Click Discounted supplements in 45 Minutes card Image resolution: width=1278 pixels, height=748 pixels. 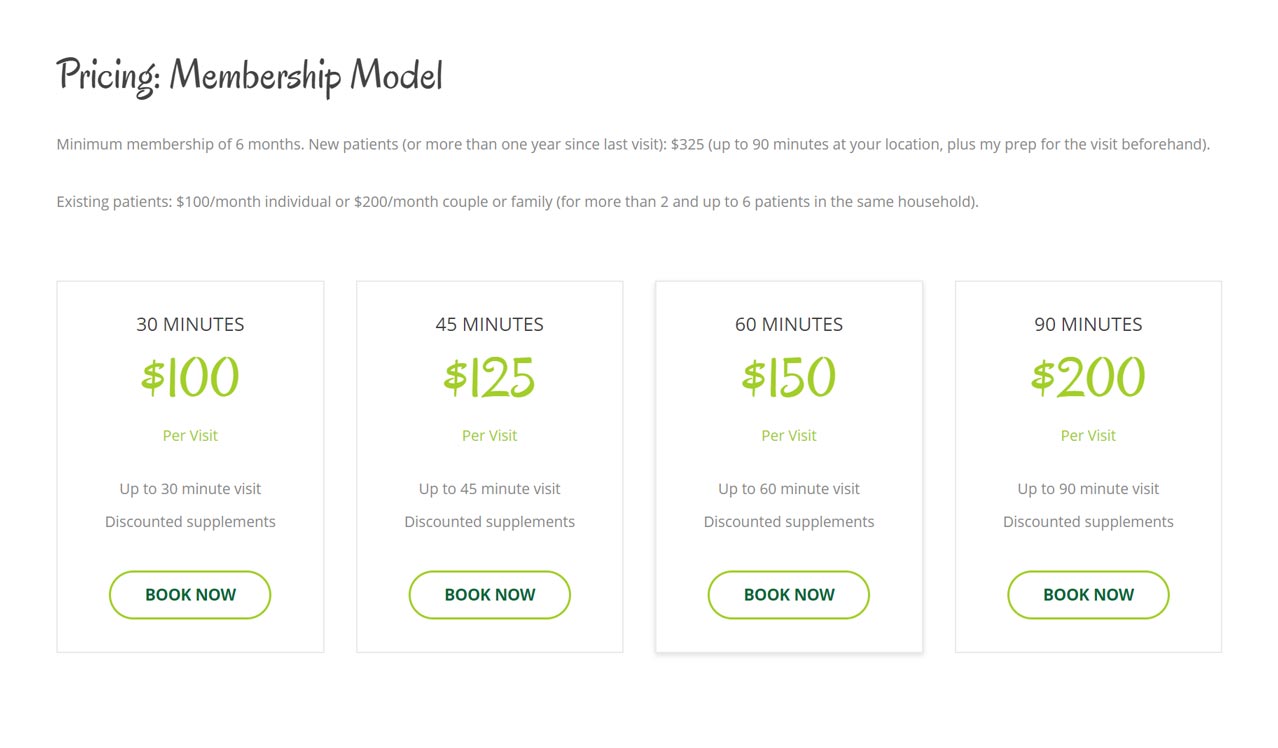(489, 522)
